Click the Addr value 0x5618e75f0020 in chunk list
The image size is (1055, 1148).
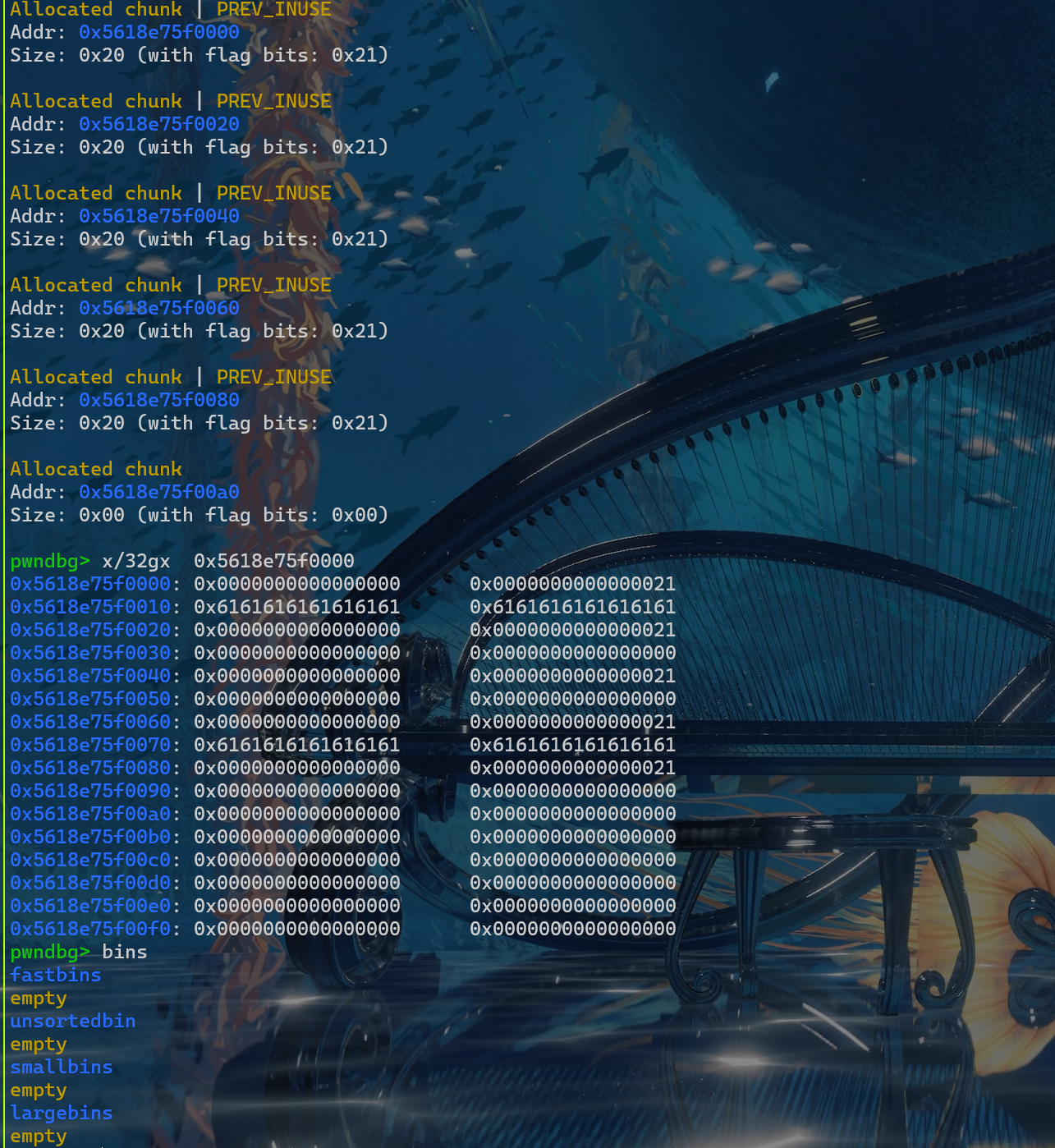[x=158, y=125]
